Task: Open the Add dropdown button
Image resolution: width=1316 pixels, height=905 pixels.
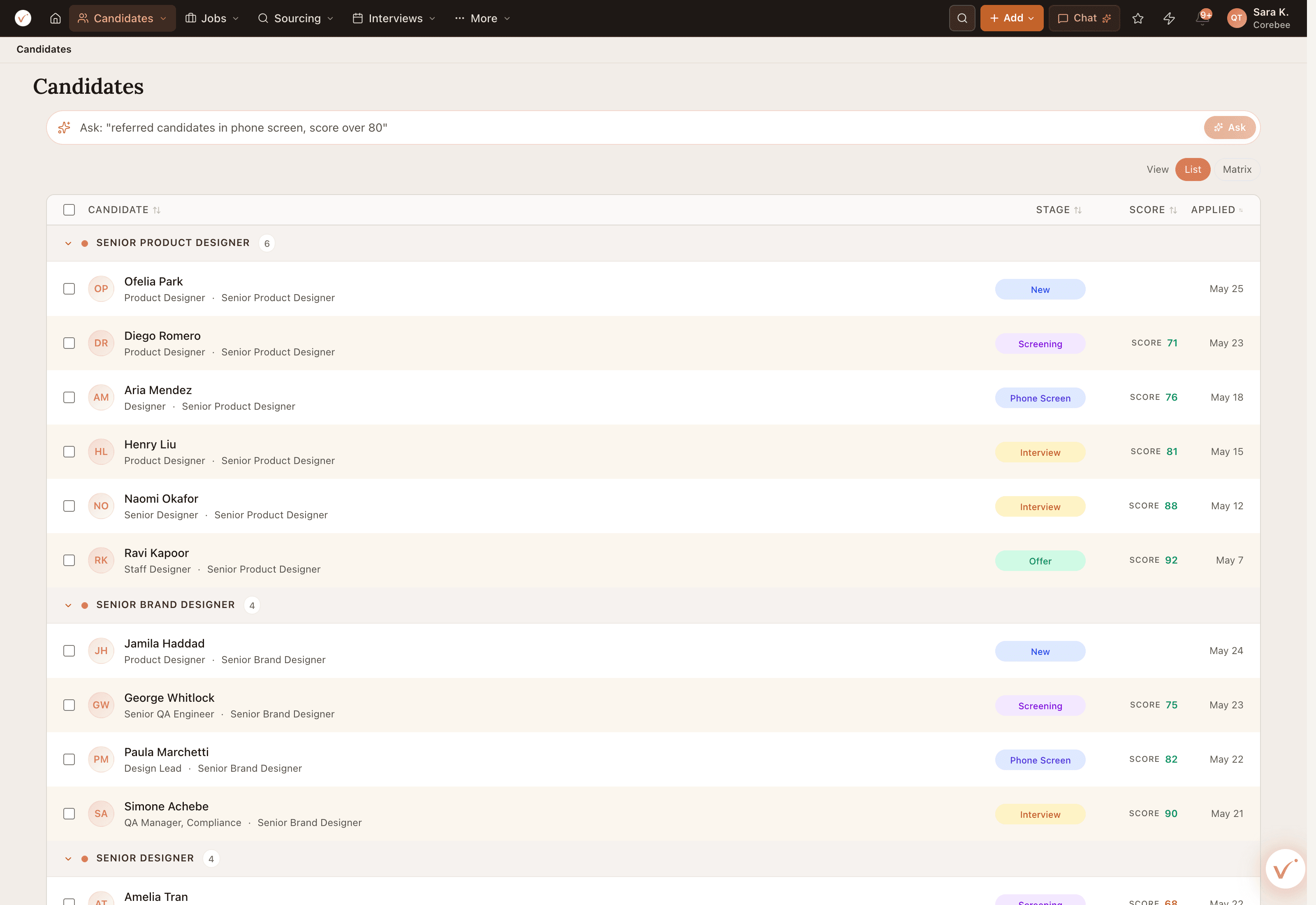Action: (x=1012, y=18)
